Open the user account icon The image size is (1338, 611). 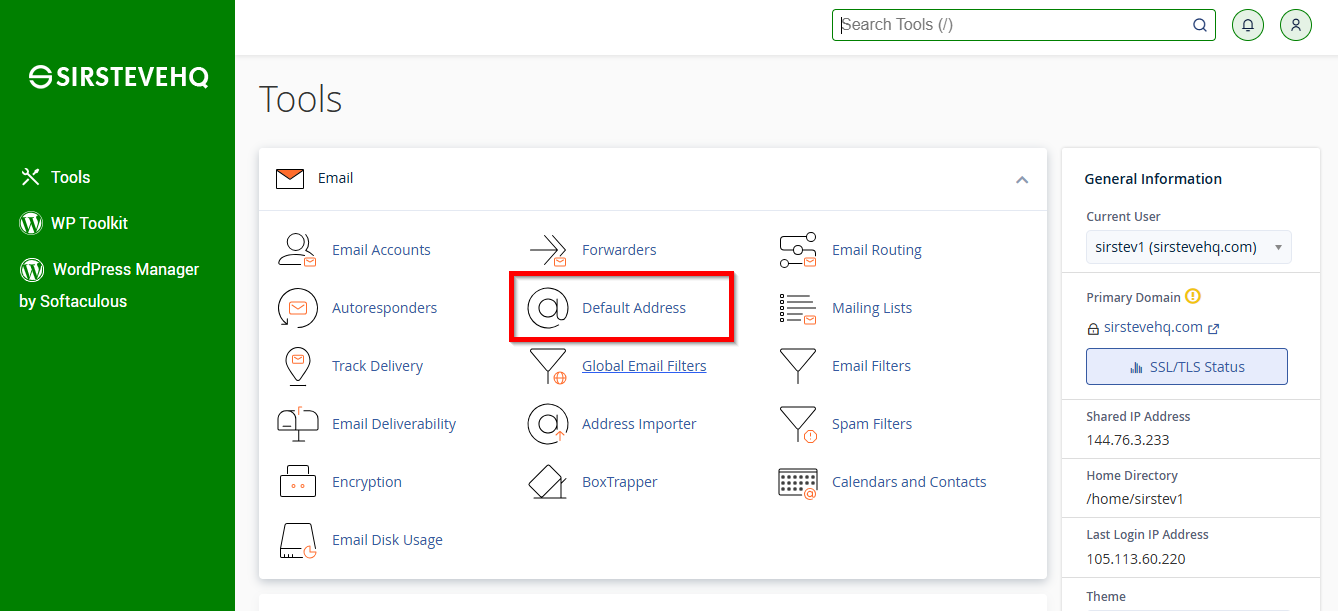point(1295,25)
